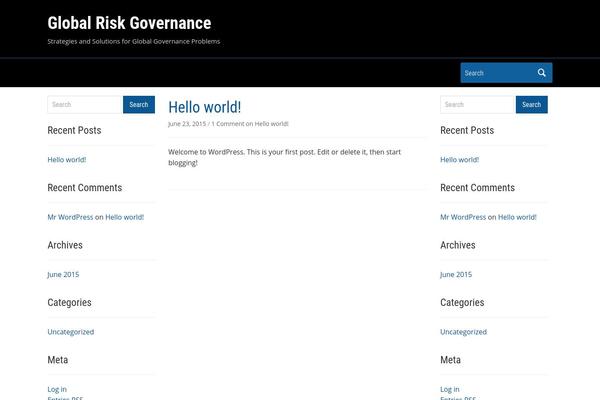
Task: Open the Global Risk Governance site title
Action: click(129, 23)
